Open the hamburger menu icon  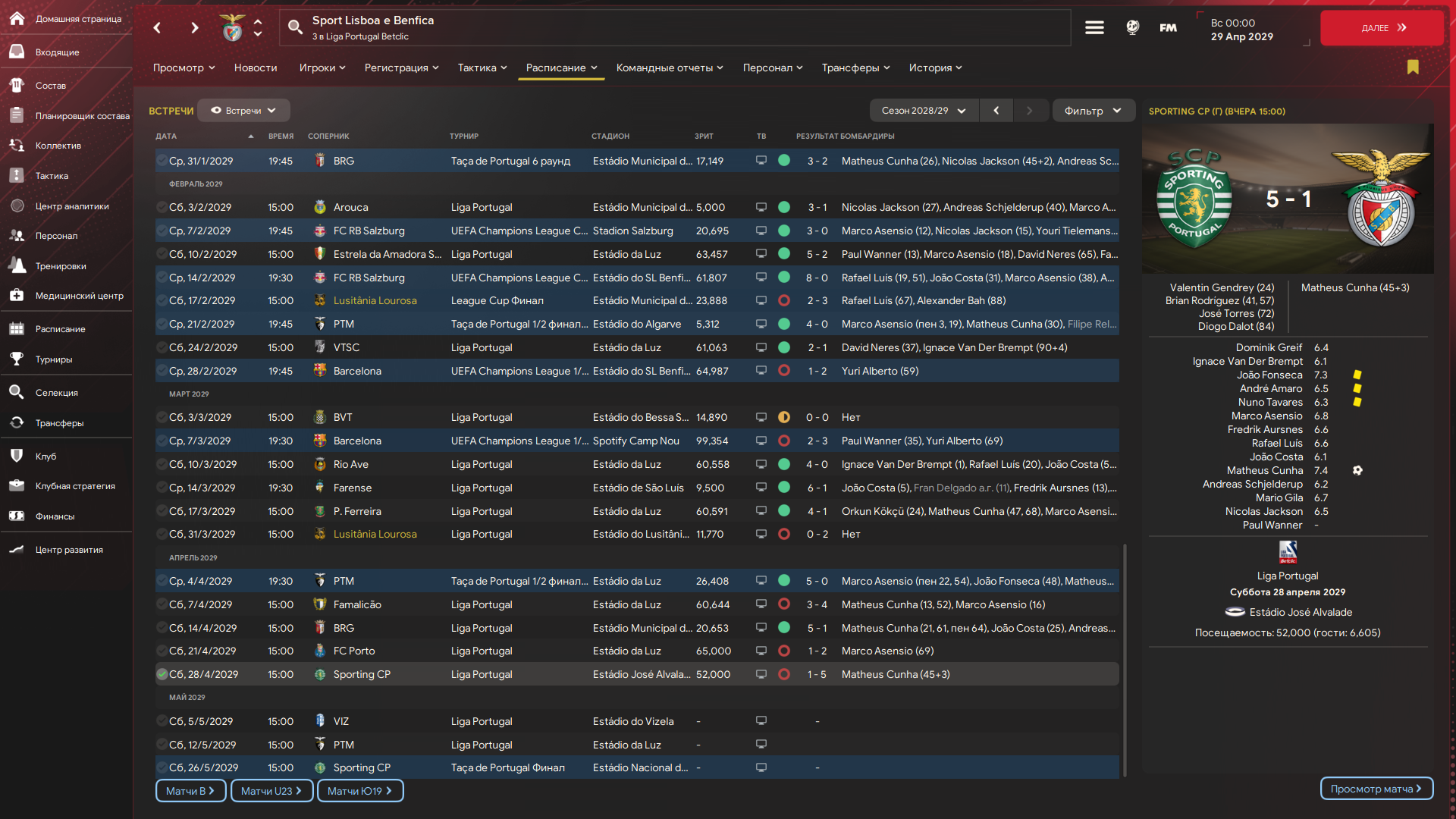(x=1094, y=28)
